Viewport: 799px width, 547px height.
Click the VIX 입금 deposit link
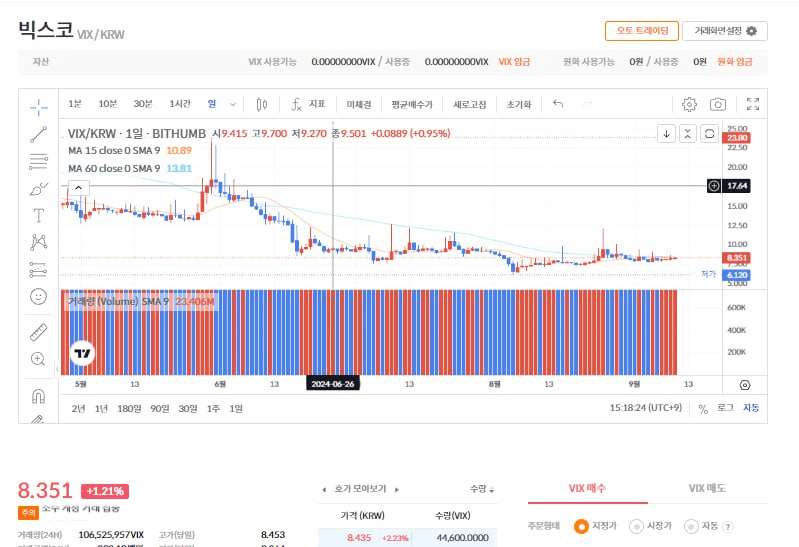[x=514, y=62]
